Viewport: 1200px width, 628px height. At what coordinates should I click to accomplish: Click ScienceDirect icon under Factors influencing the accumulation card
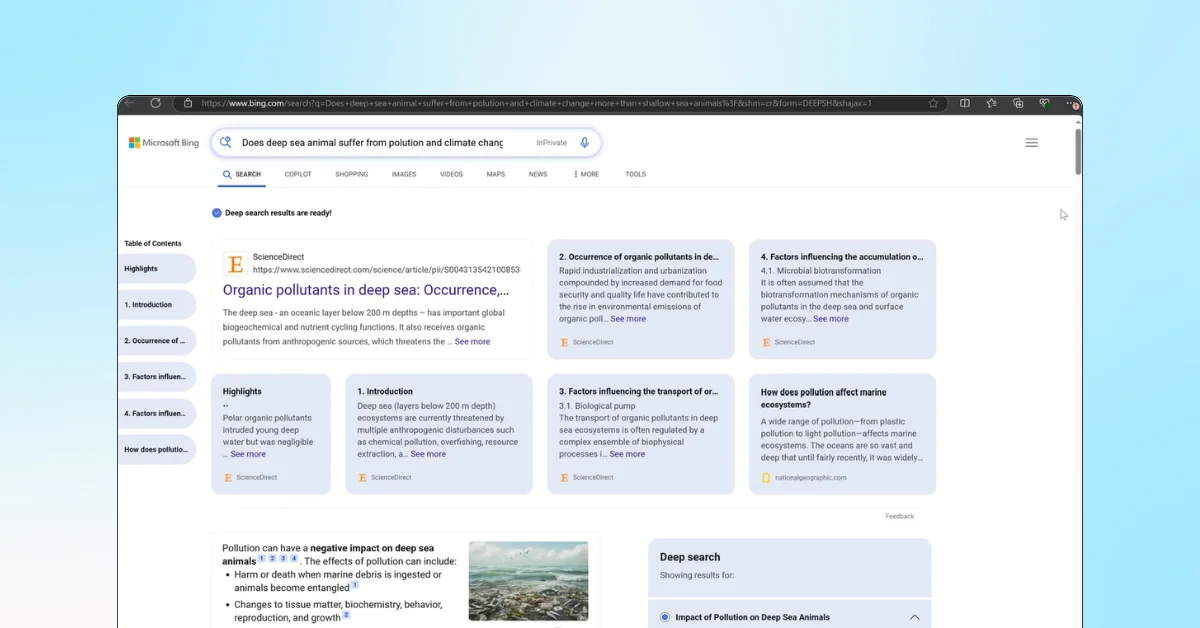766,342
